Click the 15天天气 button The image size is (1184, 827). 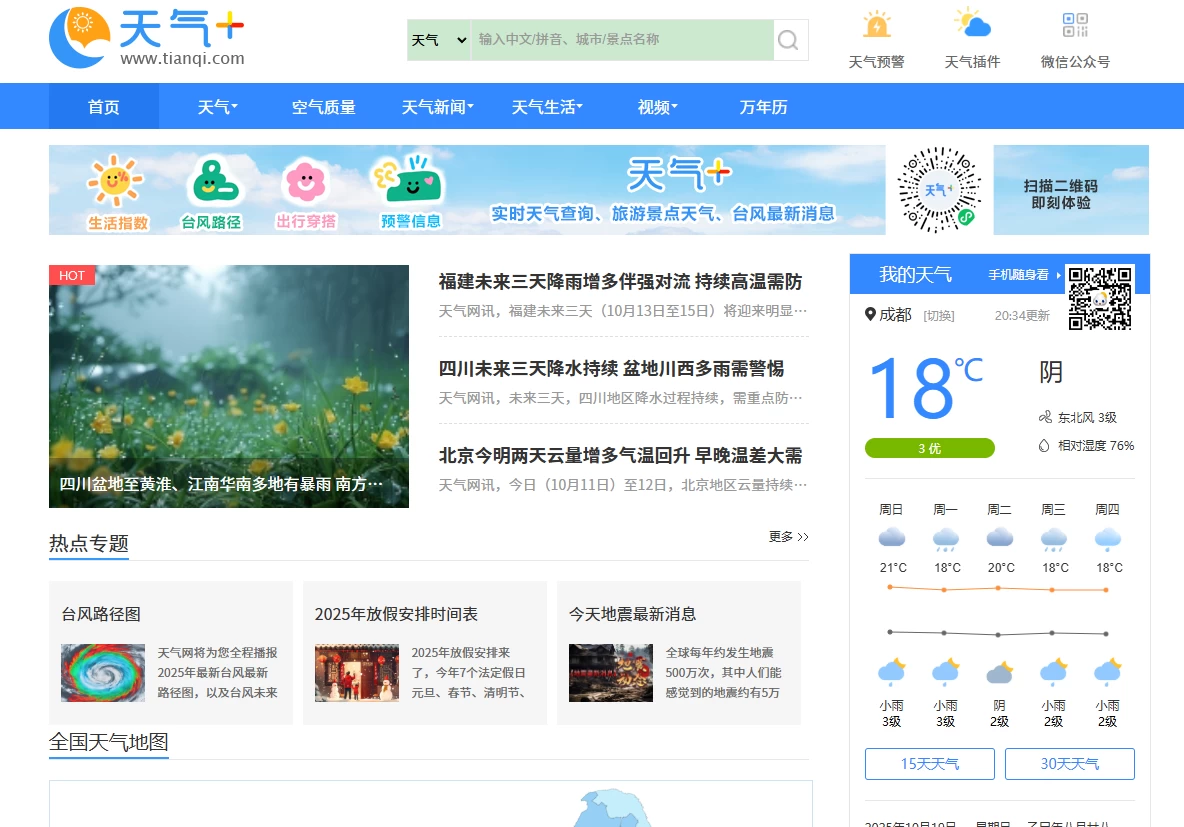[929, 764]
